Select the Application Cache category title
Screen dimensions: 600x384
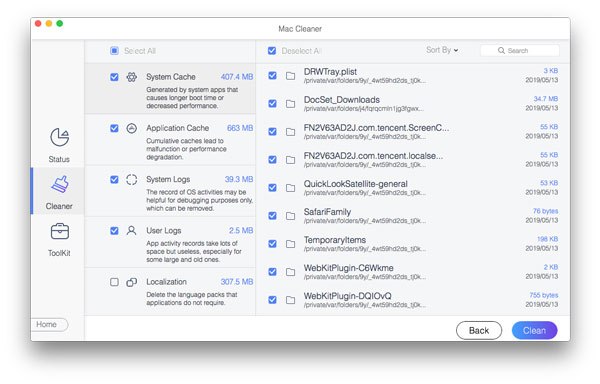[178, 128]
